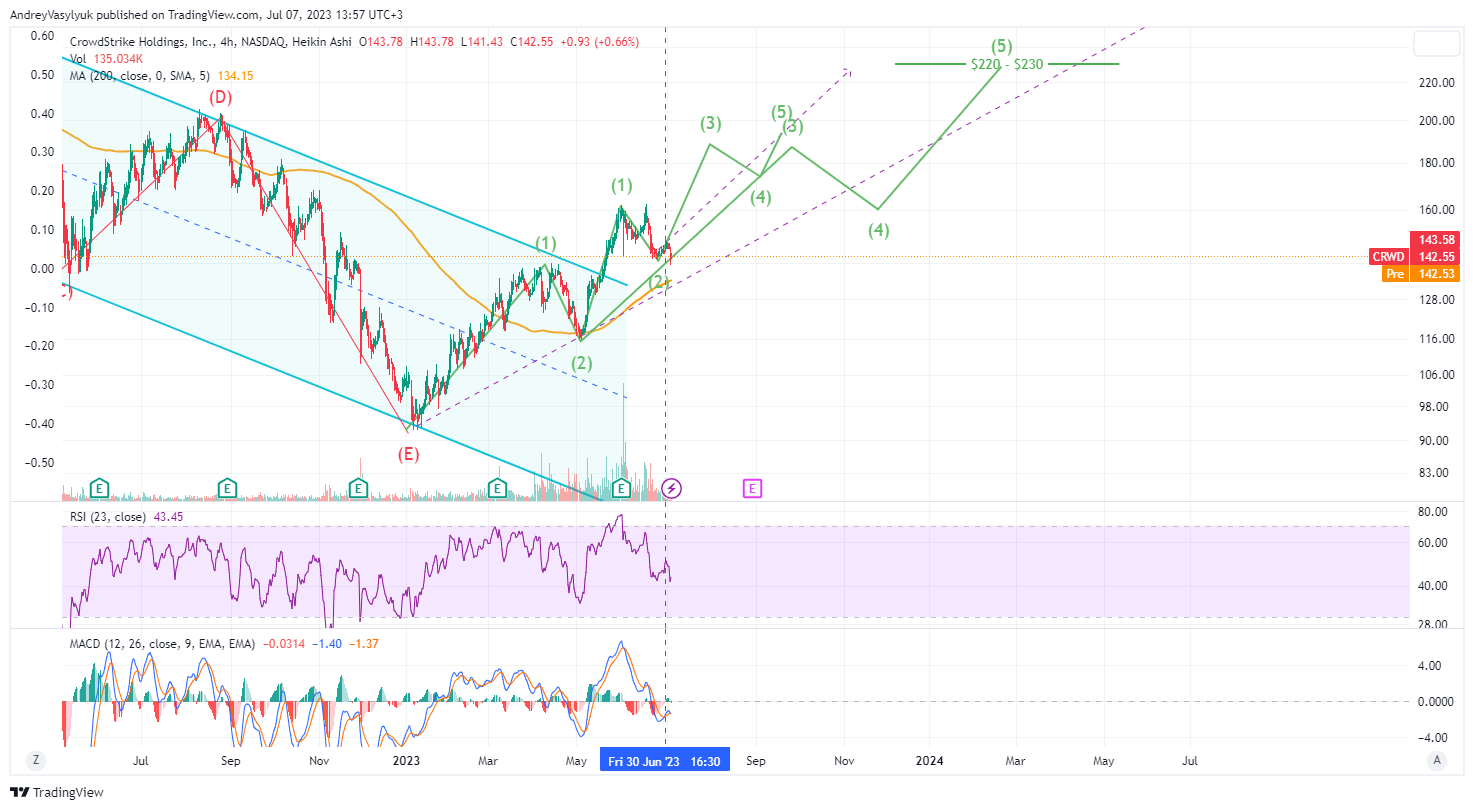Click the green (4) label below the 160 trough
The width and height of the screenshot is (1474, 810).
[x=878, y=231]
